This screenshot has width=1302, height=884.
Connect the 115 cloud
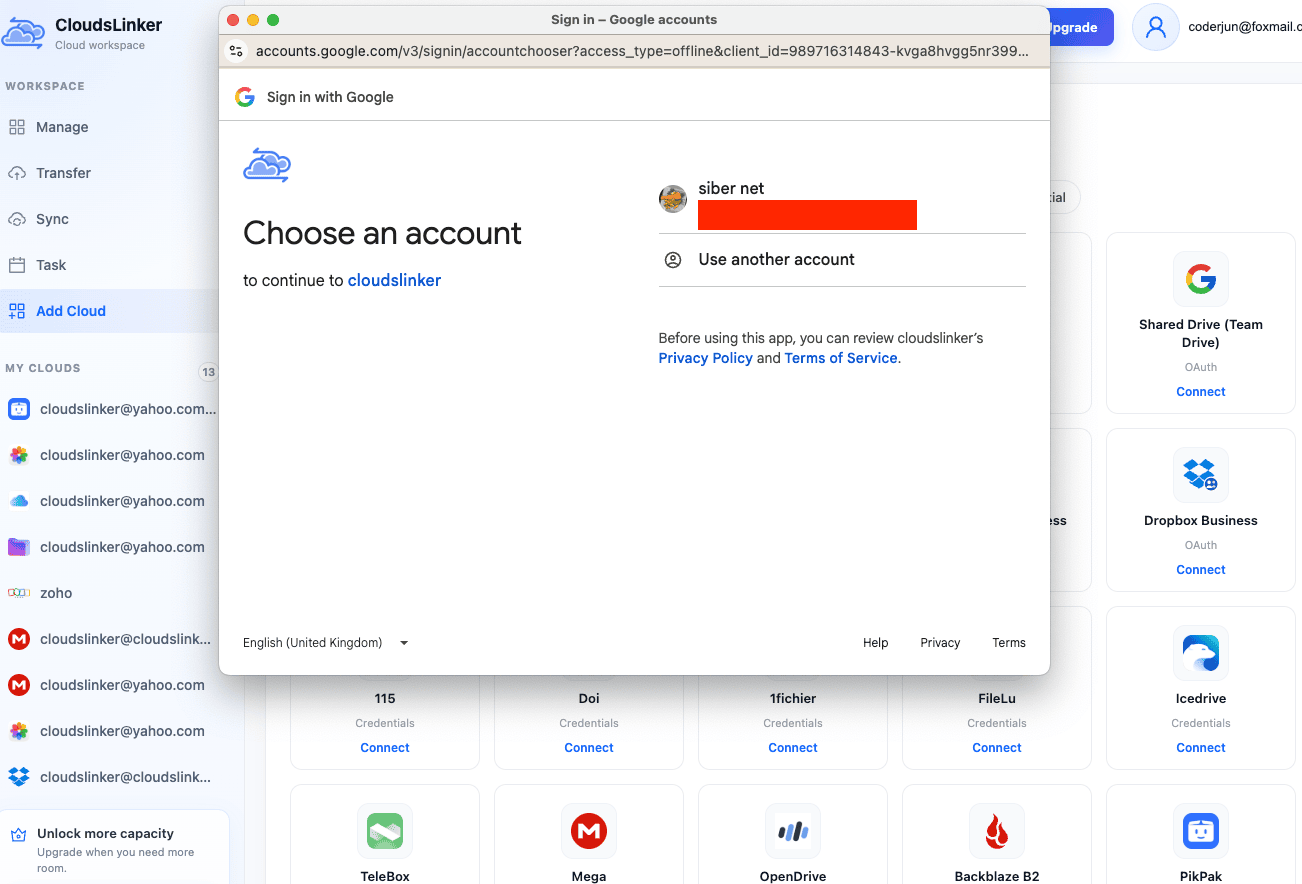pyautogui.click(x=385, y=748)
